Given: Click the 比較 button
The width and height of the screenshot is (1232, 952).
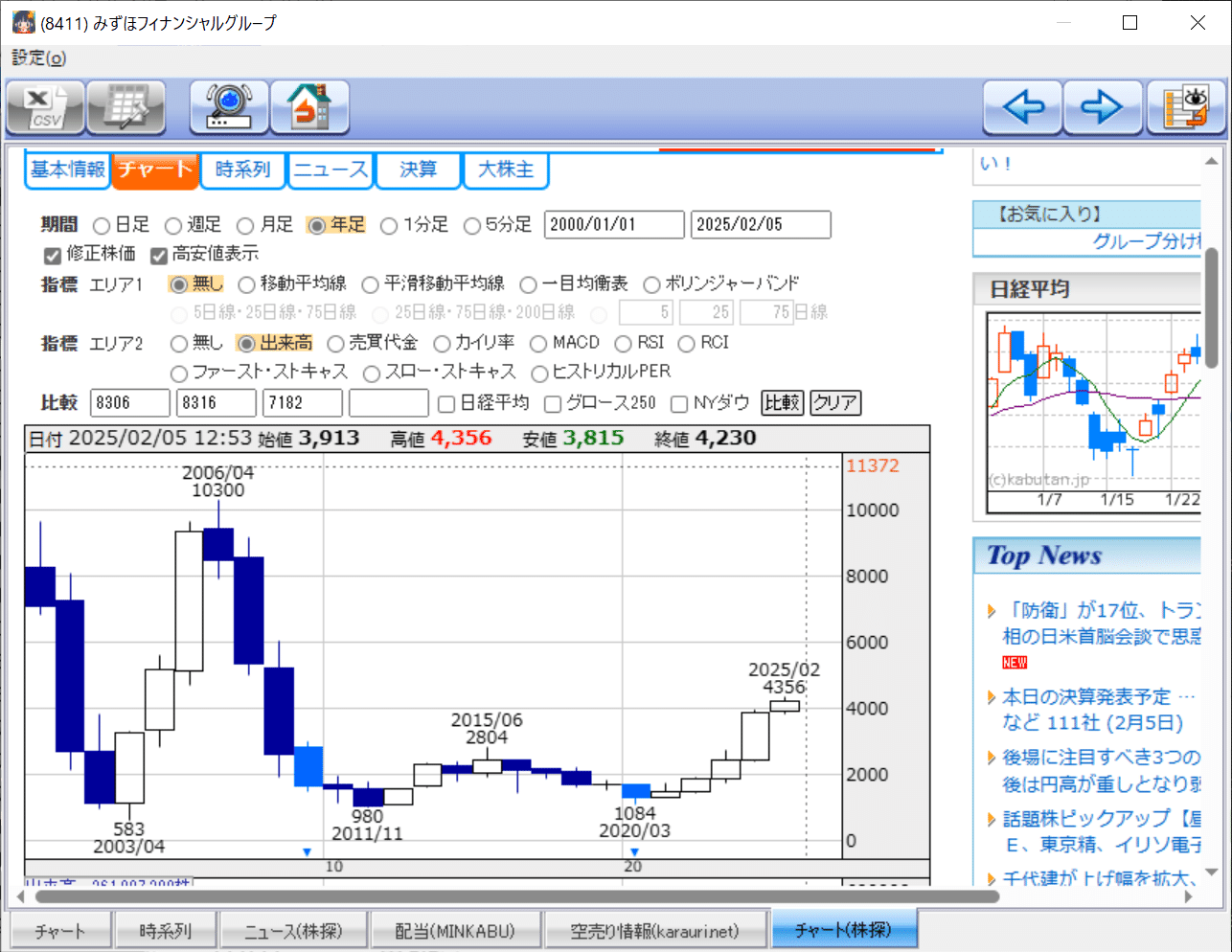Looking at the screenshot, I should (782, 403).
